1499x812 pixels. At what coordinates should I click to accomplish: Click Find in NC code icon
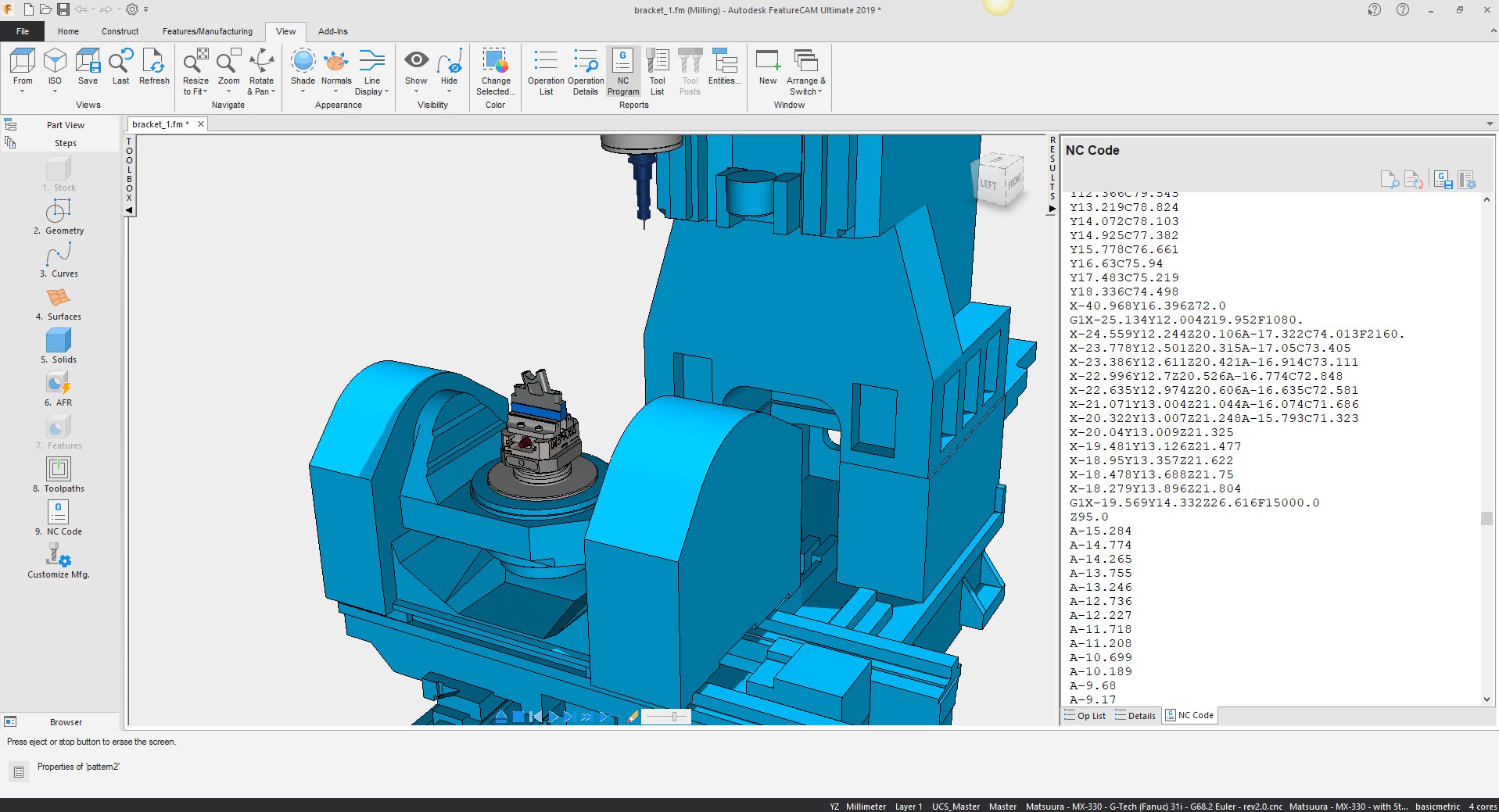[x=1390, y=181]
